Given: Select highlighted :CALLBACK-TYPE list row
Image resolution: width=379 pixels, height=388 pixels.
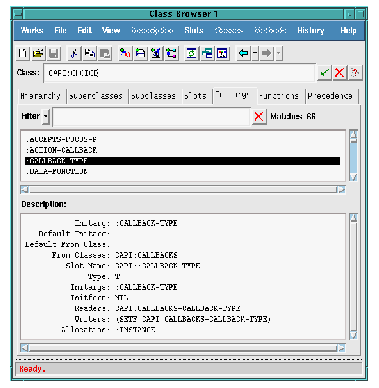Looking at the screenshot, I should (x=182, y=161).
